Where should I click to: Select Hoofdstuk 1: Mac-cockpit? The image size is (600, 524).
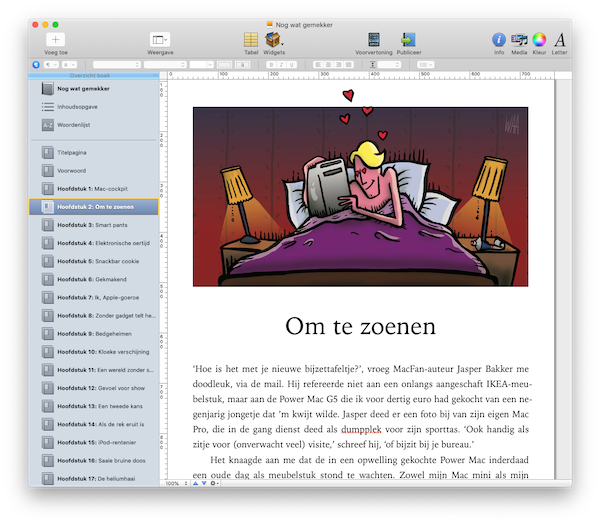pos(93,189)
